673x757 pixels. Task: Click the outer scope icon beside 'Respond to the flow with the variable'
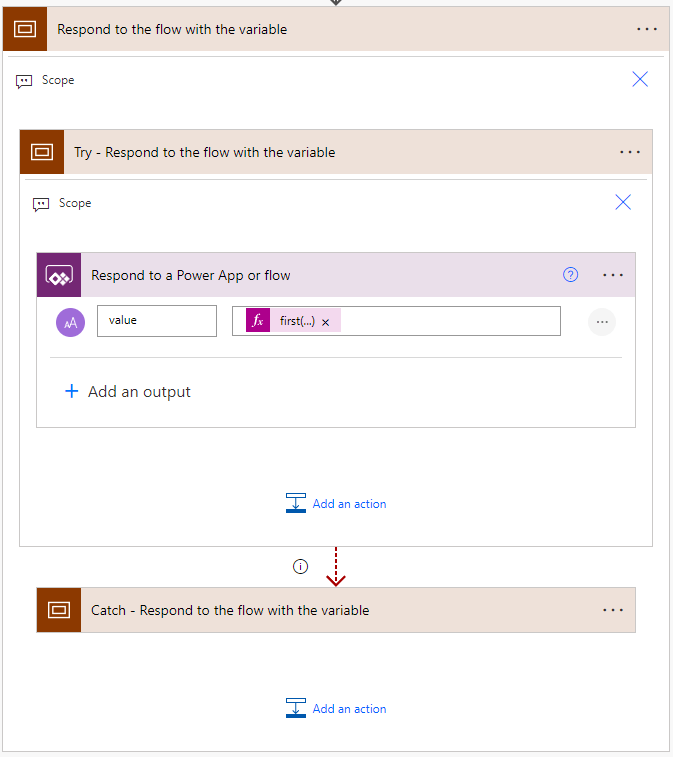coord(25,29)
